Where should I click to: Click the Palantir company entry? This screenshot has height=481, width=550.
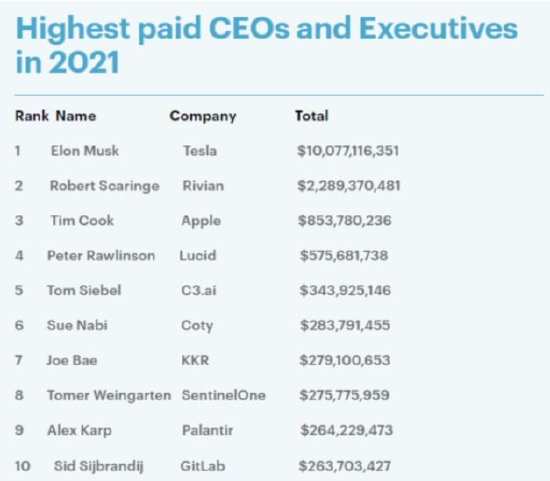(x=208, y=430)
